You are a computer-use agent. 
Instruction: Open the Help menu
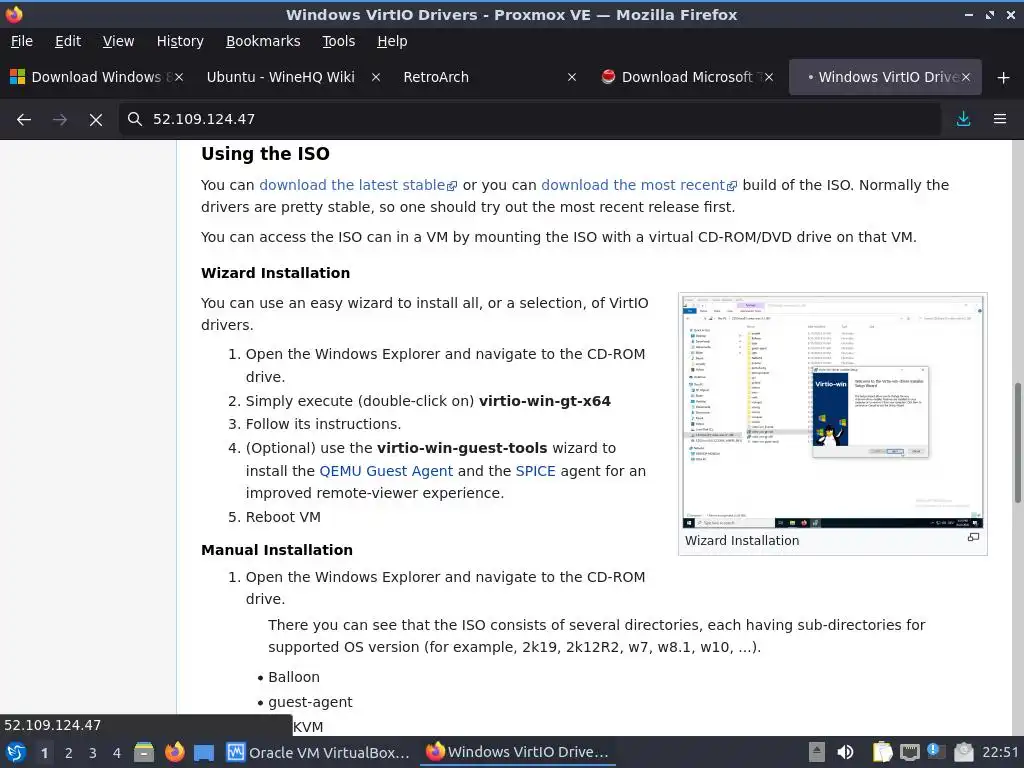(392, 41)
